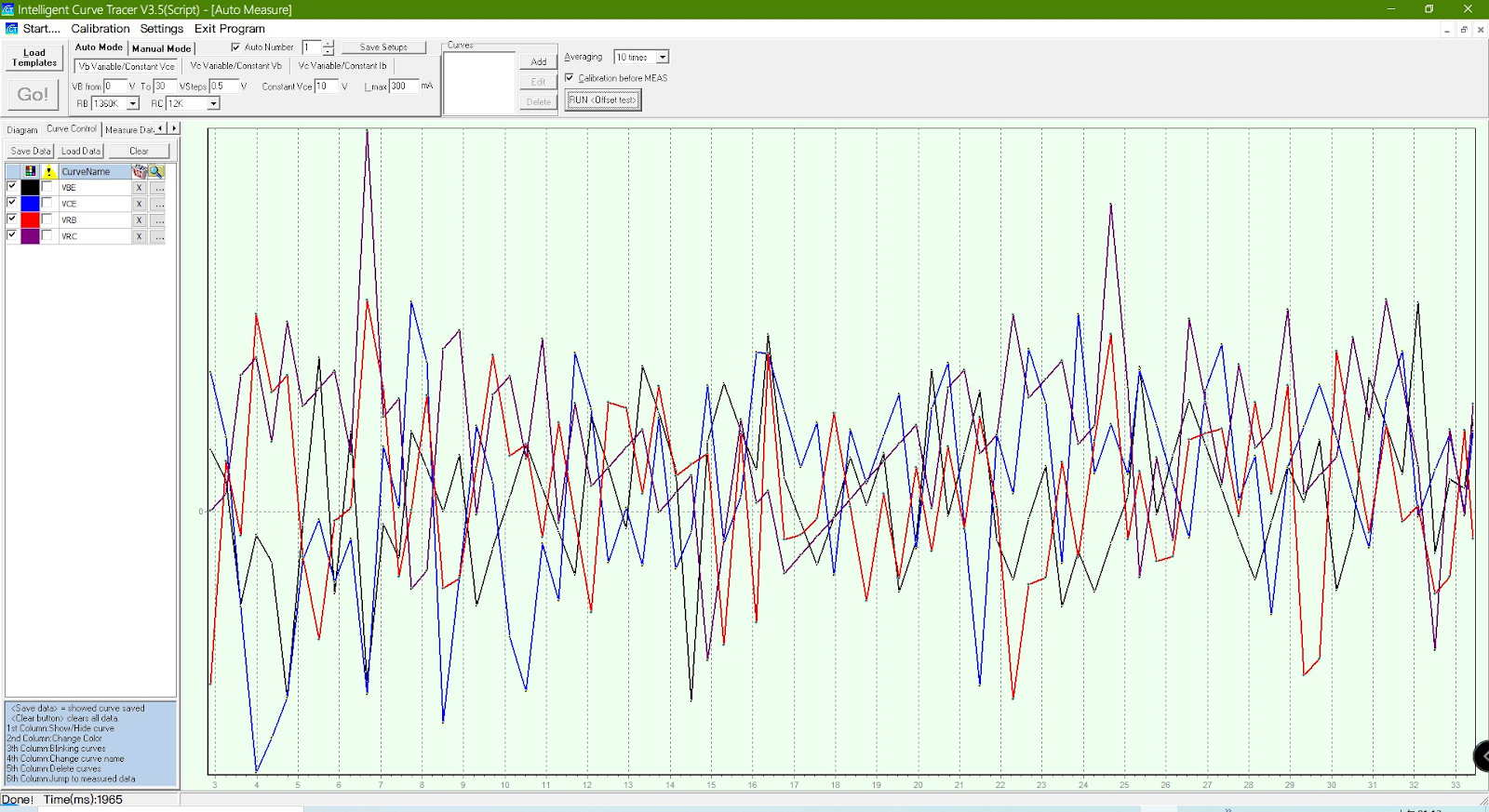Jump to VRC measured data via ellipsis button
This screenshot has height=812, width=1489.
159,236
